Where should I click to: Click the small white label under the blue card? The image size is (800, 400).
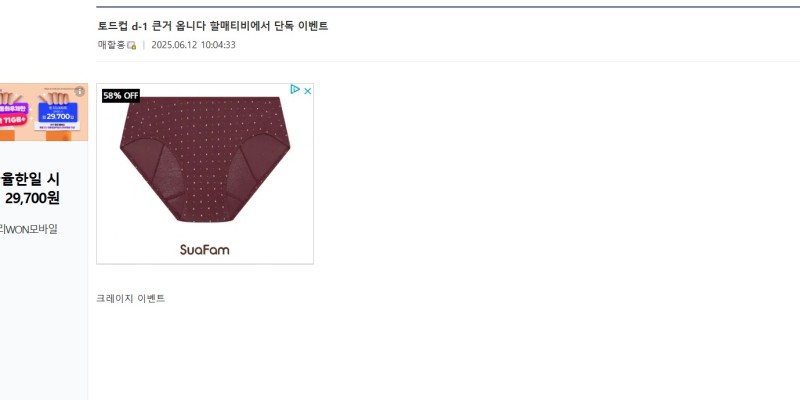point(58,126)
